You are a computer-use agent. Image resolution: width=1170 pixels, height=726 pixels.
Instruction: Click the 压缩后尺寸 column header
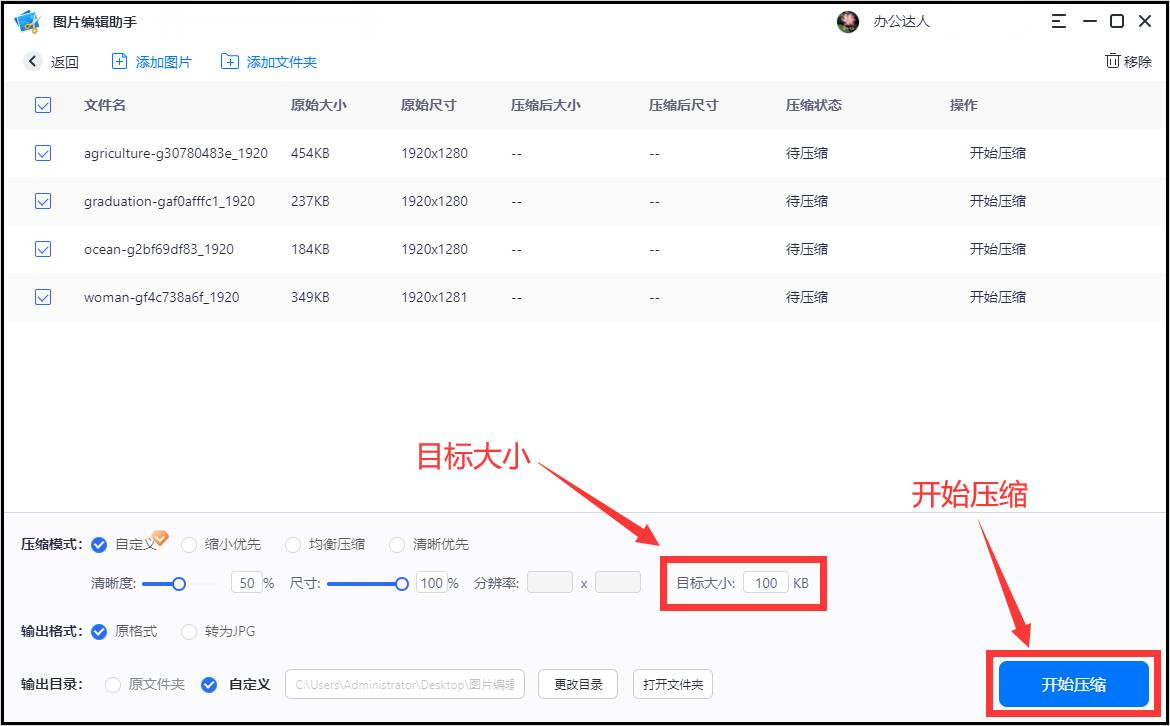point(683,105)
